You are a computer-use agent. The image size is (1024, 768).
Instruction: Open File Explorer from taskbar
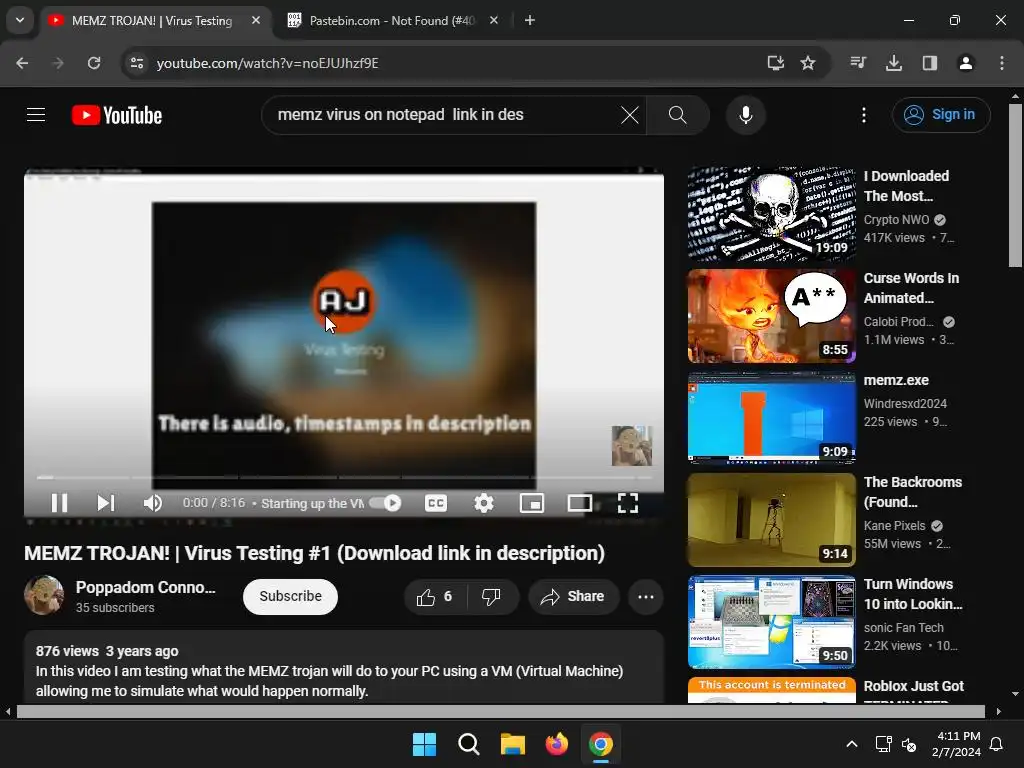pos(513,744)
